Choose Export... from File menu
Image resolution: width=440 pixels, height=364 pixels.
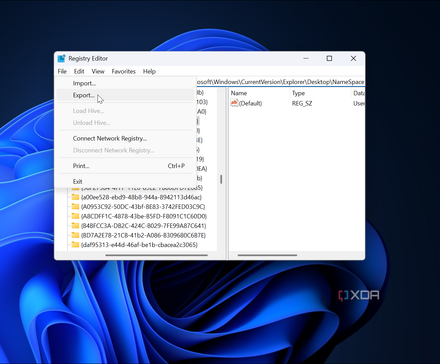coord(125,95)
